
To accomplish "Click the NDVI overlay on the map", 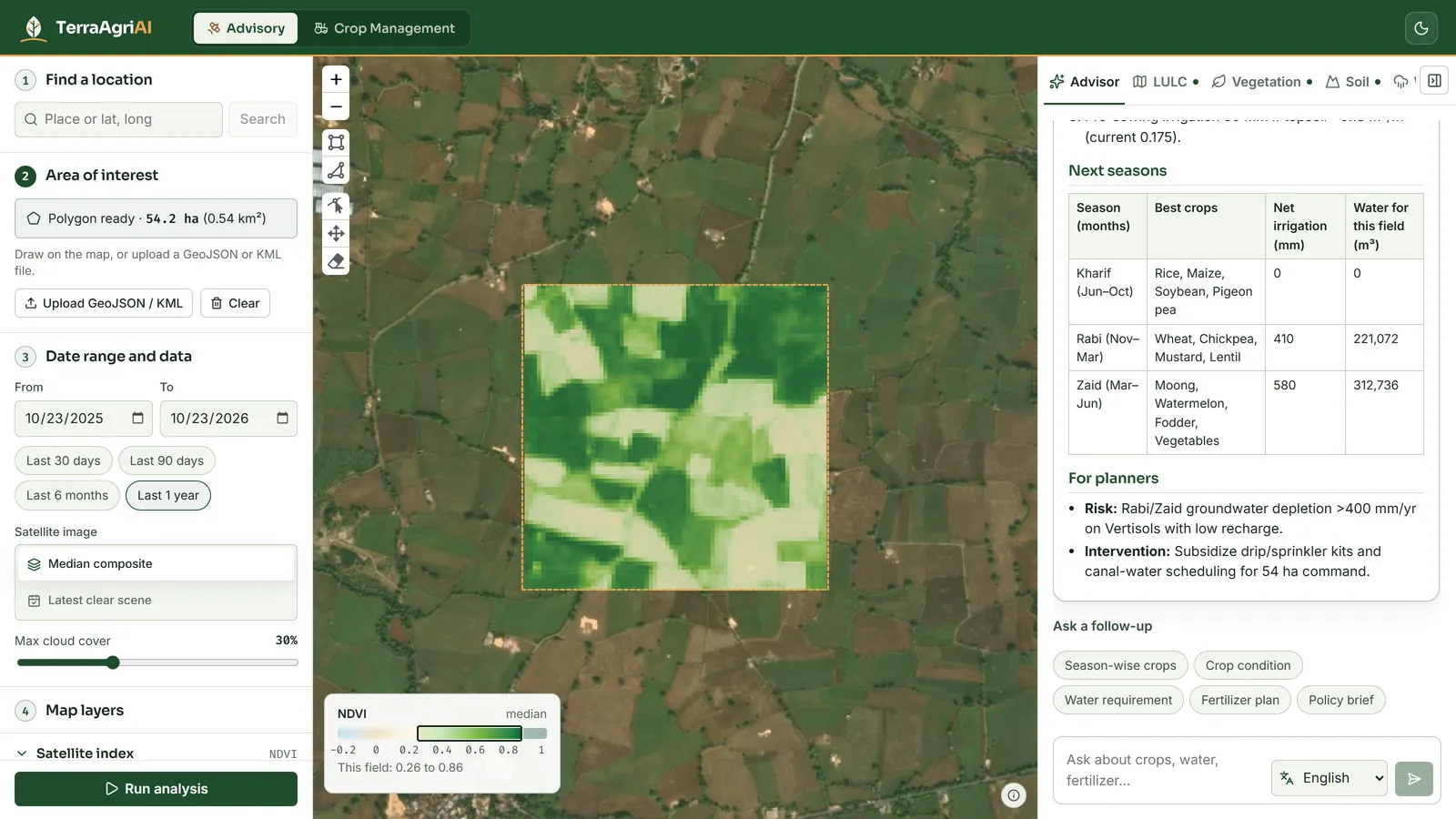I will [x=675, y=438].
